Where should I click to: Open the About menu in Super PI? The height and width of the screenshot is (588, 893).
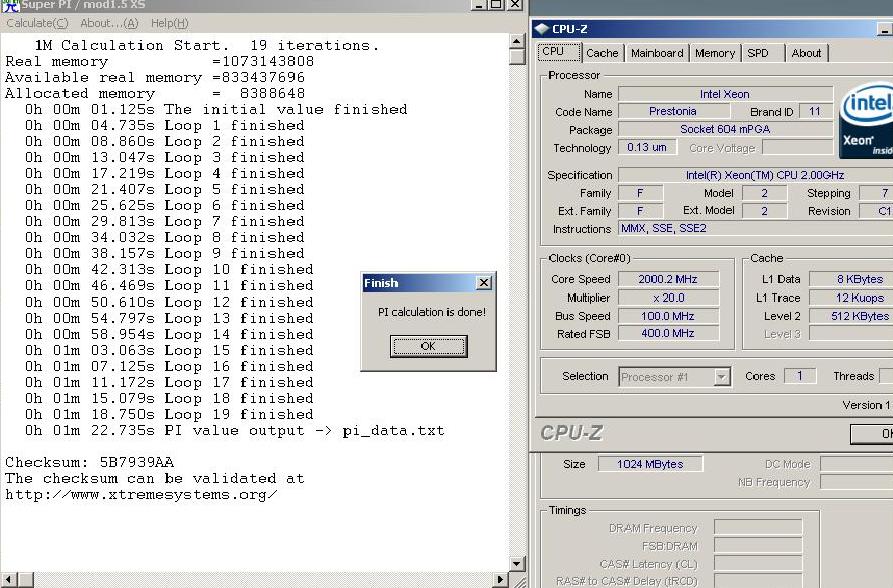coord(109,23)
